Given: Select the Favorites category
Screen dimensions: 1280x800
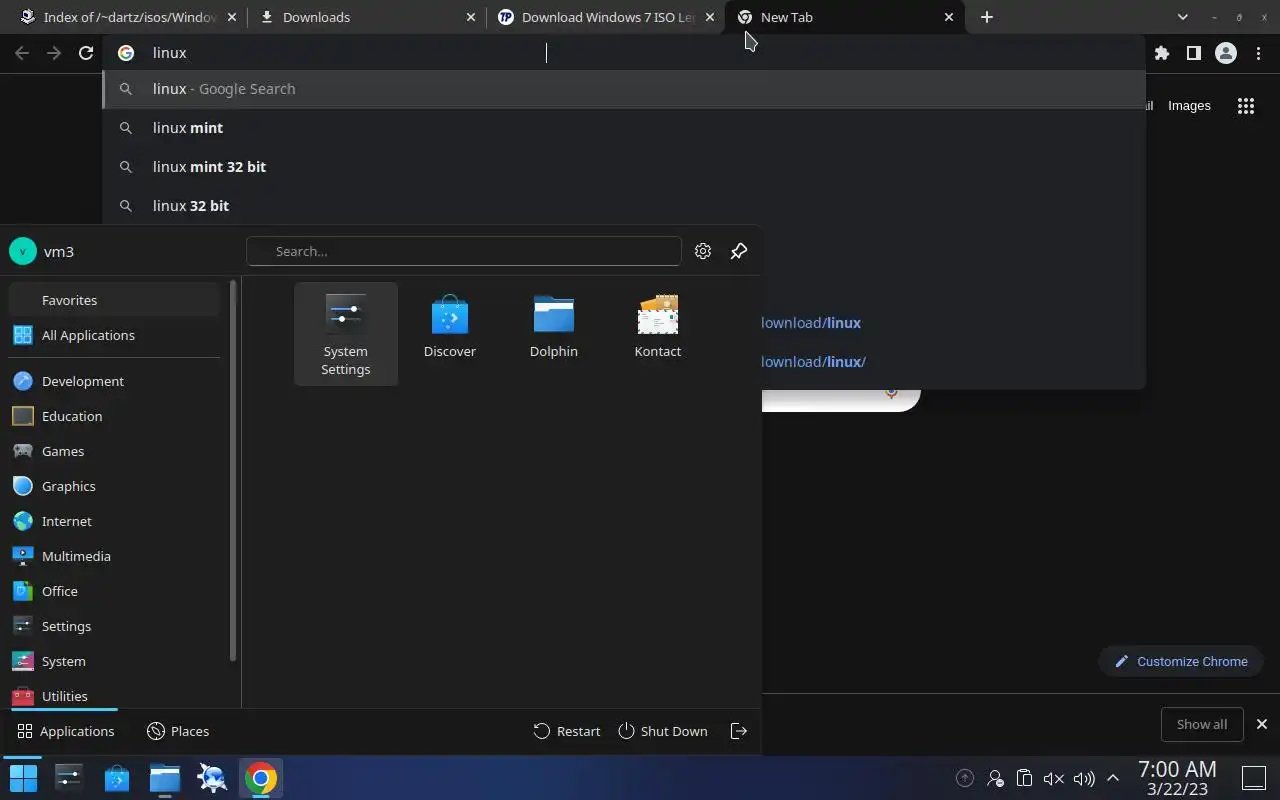Looking at the screenshot, I should coord(114,300).
